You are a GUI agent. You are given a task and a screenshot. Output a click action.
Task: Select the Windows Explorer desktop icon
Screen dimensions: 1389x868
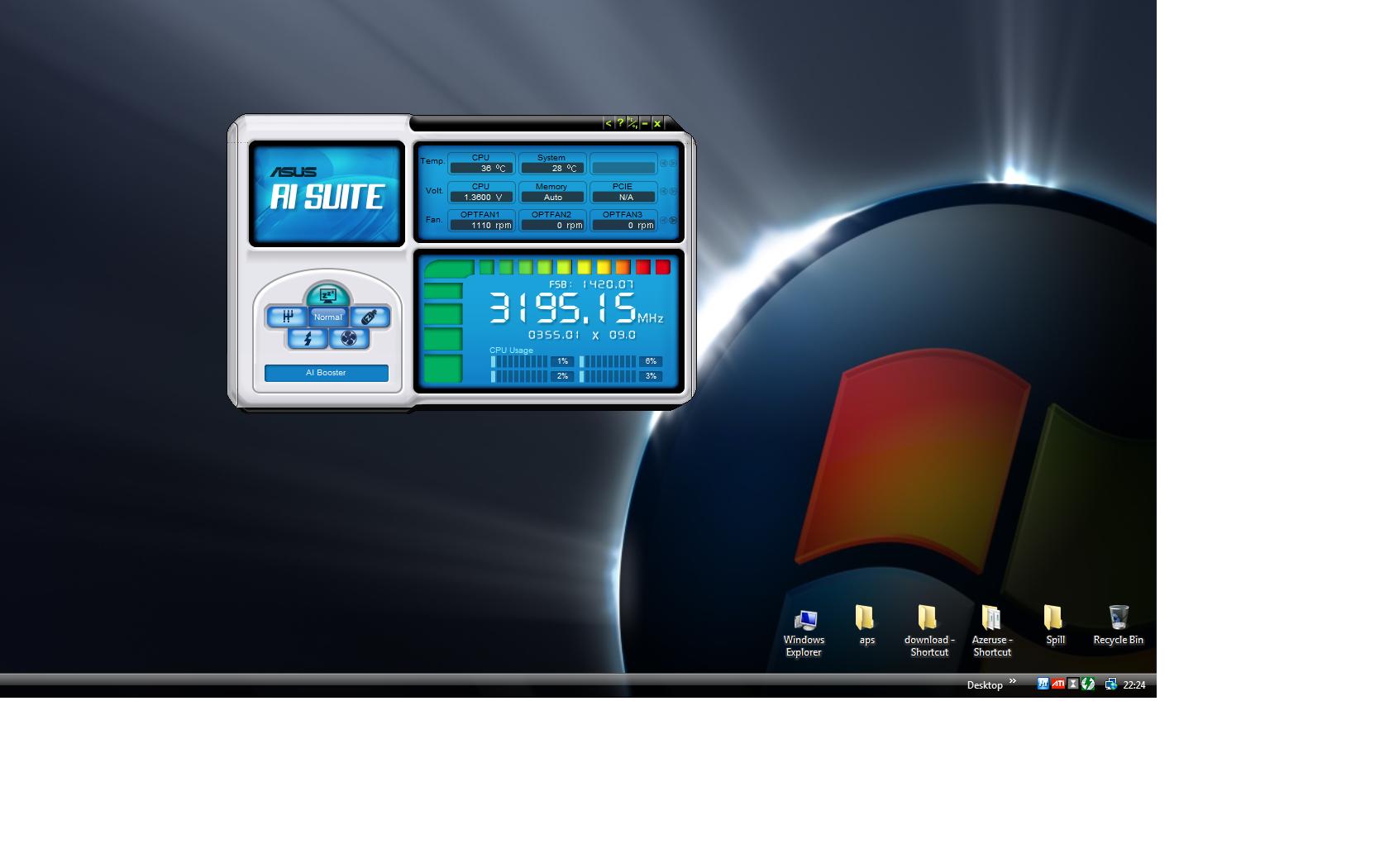804,632
